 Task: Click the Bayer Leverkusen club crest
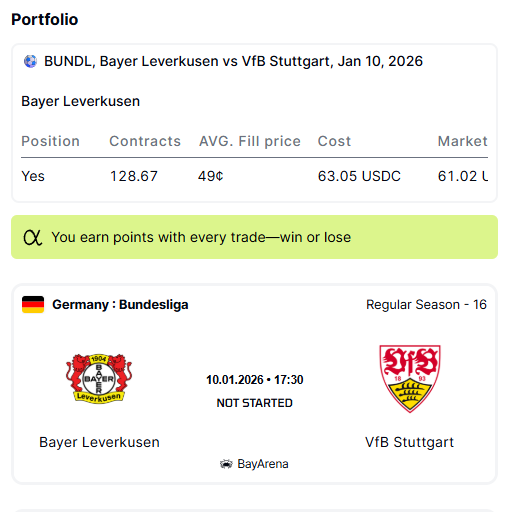(99, 379)
